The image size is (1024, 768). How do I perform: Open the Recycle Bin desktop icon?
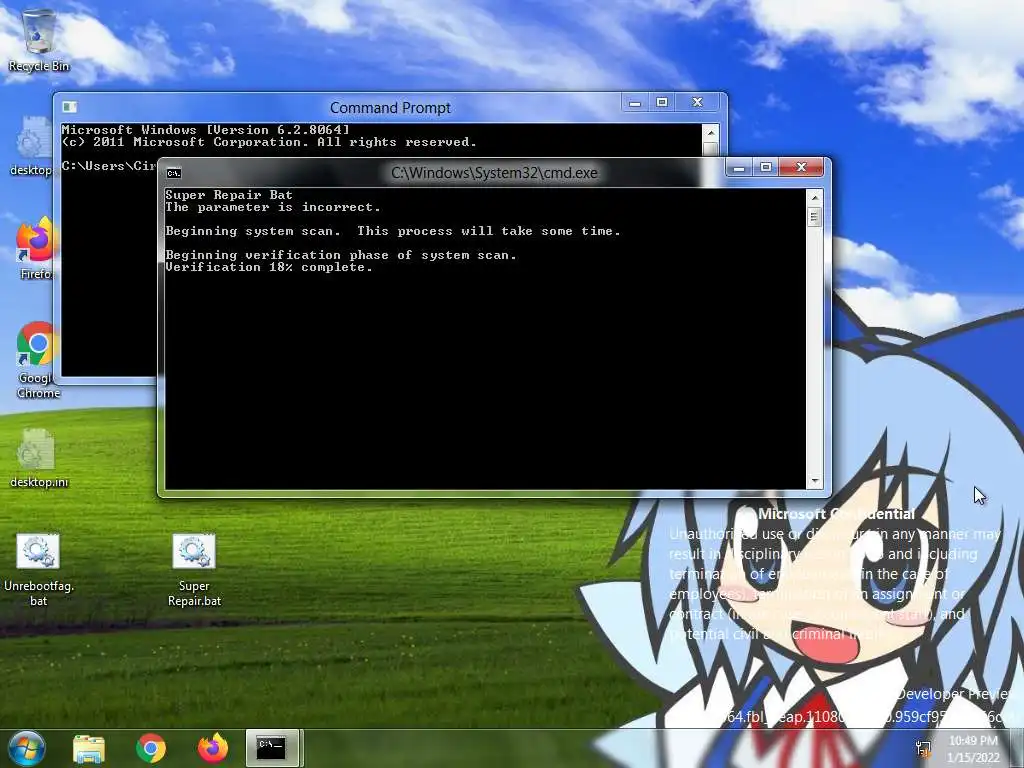coord(39,40)
